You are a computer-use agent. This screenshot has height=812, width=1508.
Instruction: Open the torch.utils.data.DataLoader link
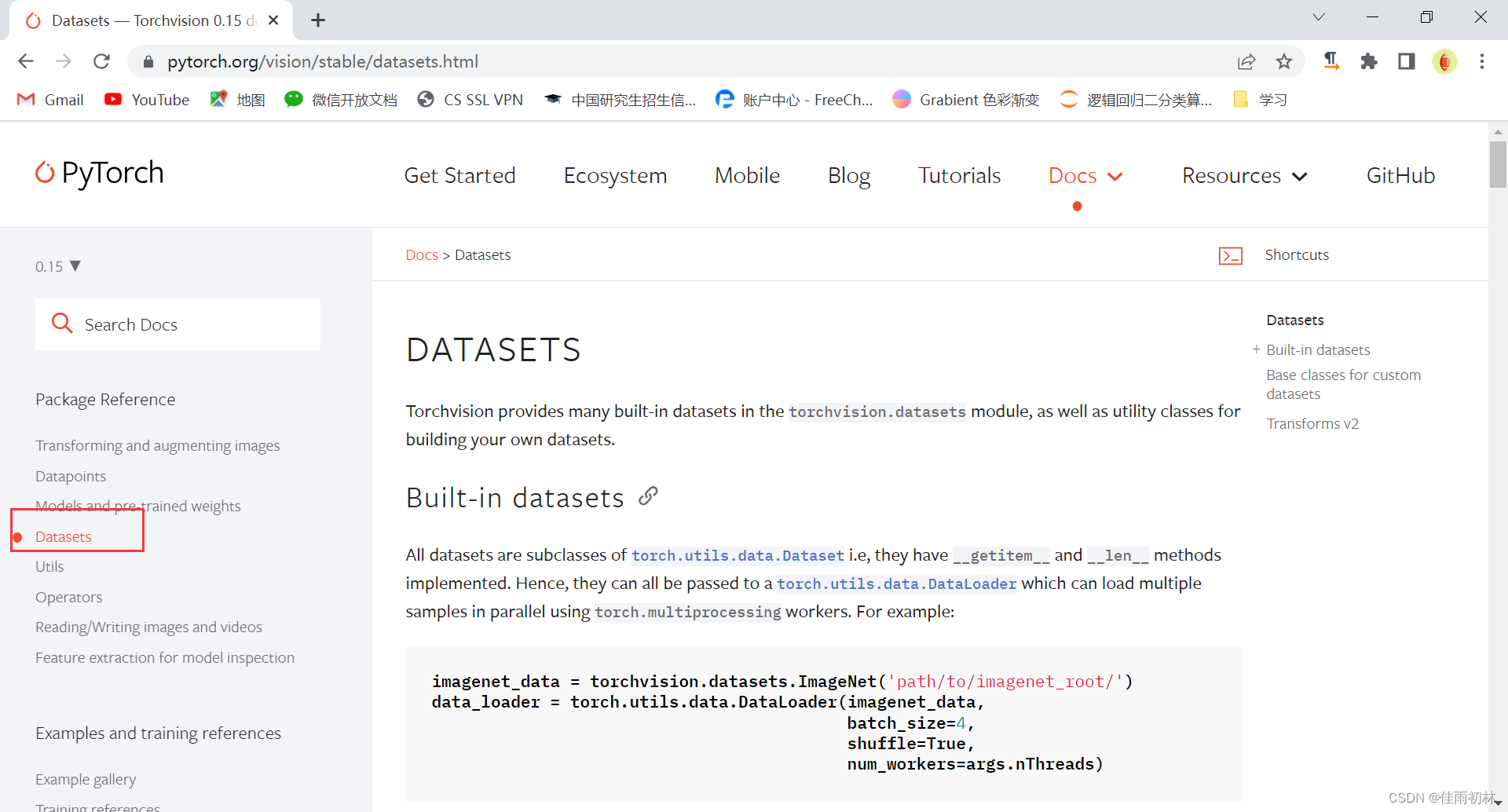(x=896, y=583)
